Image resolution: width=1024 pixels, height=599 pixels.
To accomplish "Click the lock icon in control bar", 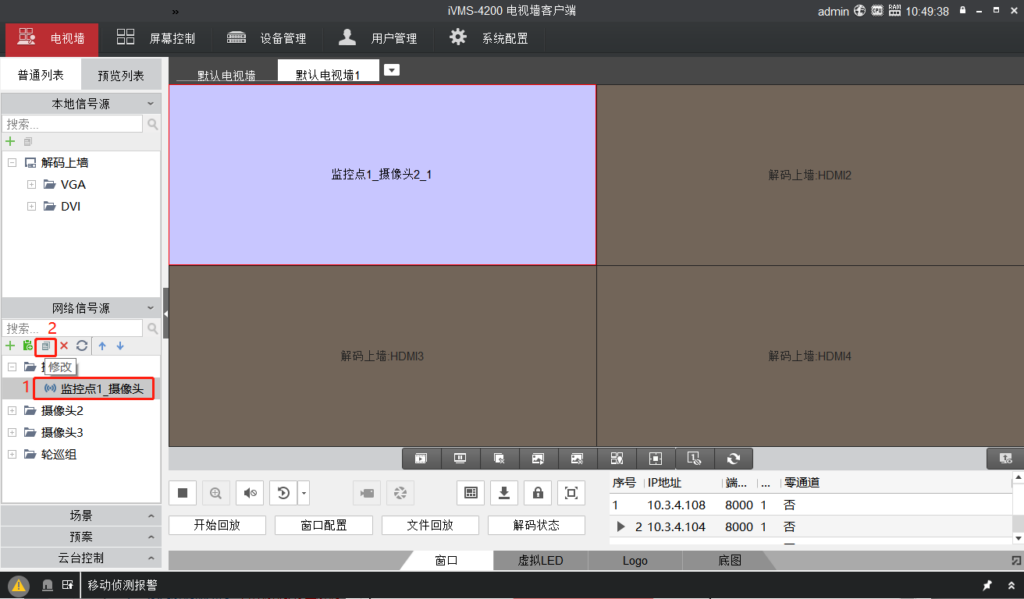I will [538, 492].
